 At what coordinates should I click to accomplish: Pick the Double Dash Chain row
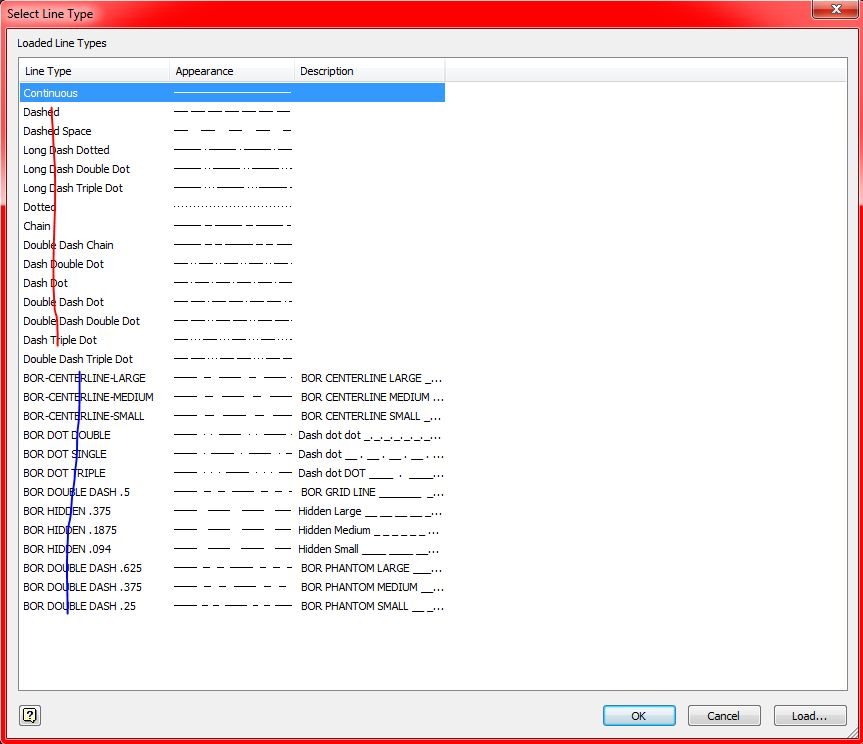pyautogui.click(x=232, y=245)
